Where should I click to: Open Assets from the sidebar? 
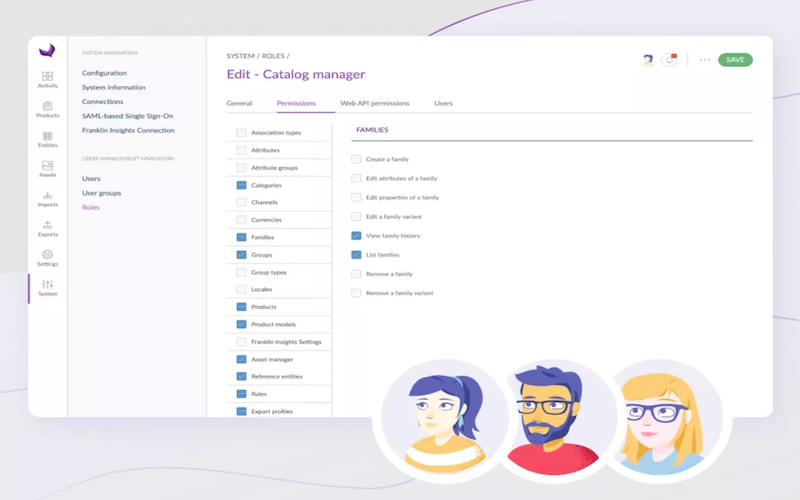pyautogui.click(x=47, y=169)
